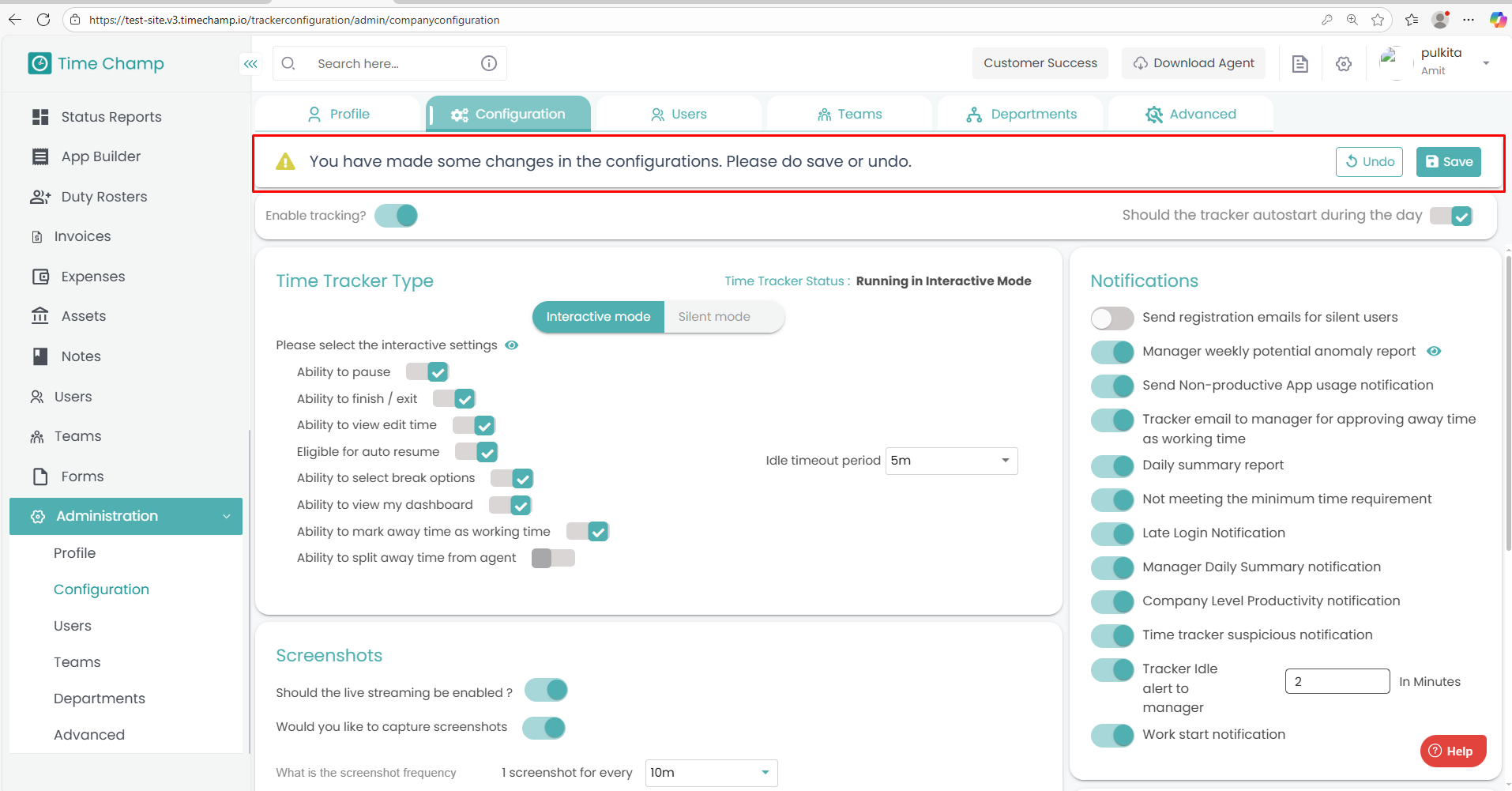The height and width of the screenshot is (791, 1512).
Task: Open browser Favorites star icon
Action: (x=1378, y=20)
